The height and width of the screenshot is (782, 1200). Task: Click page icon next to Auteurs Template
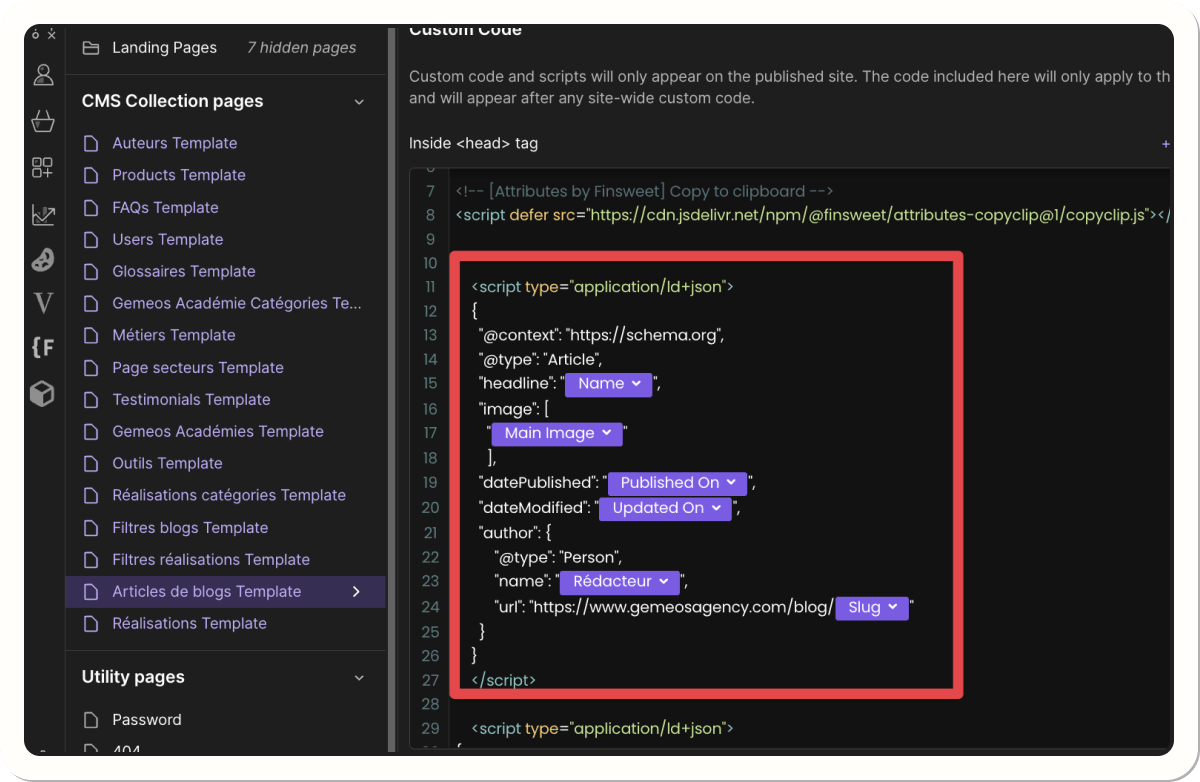coord(91,143)
